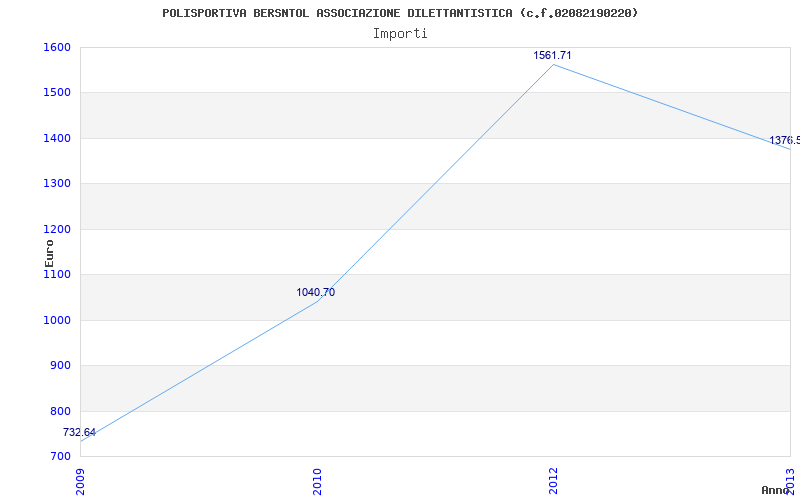Click the 2013 x-axis tick
Viewport: 800px width, 500px height.
pyautogui.click(x=790, y=481)
